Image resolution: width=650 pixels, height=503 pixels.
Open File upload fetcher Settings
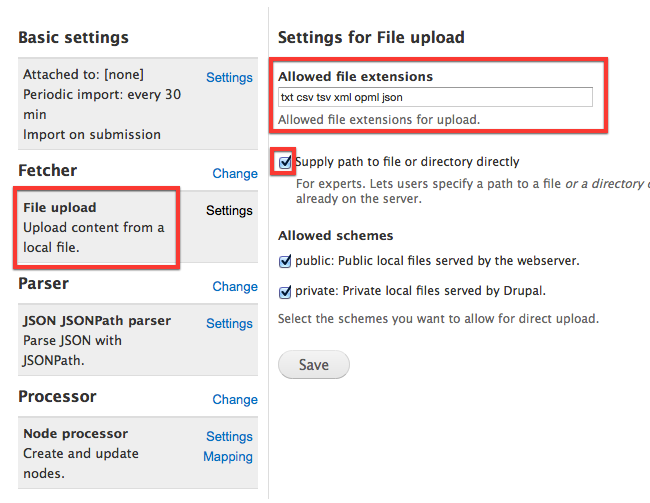pyautogui.click(x=229, y=210)
